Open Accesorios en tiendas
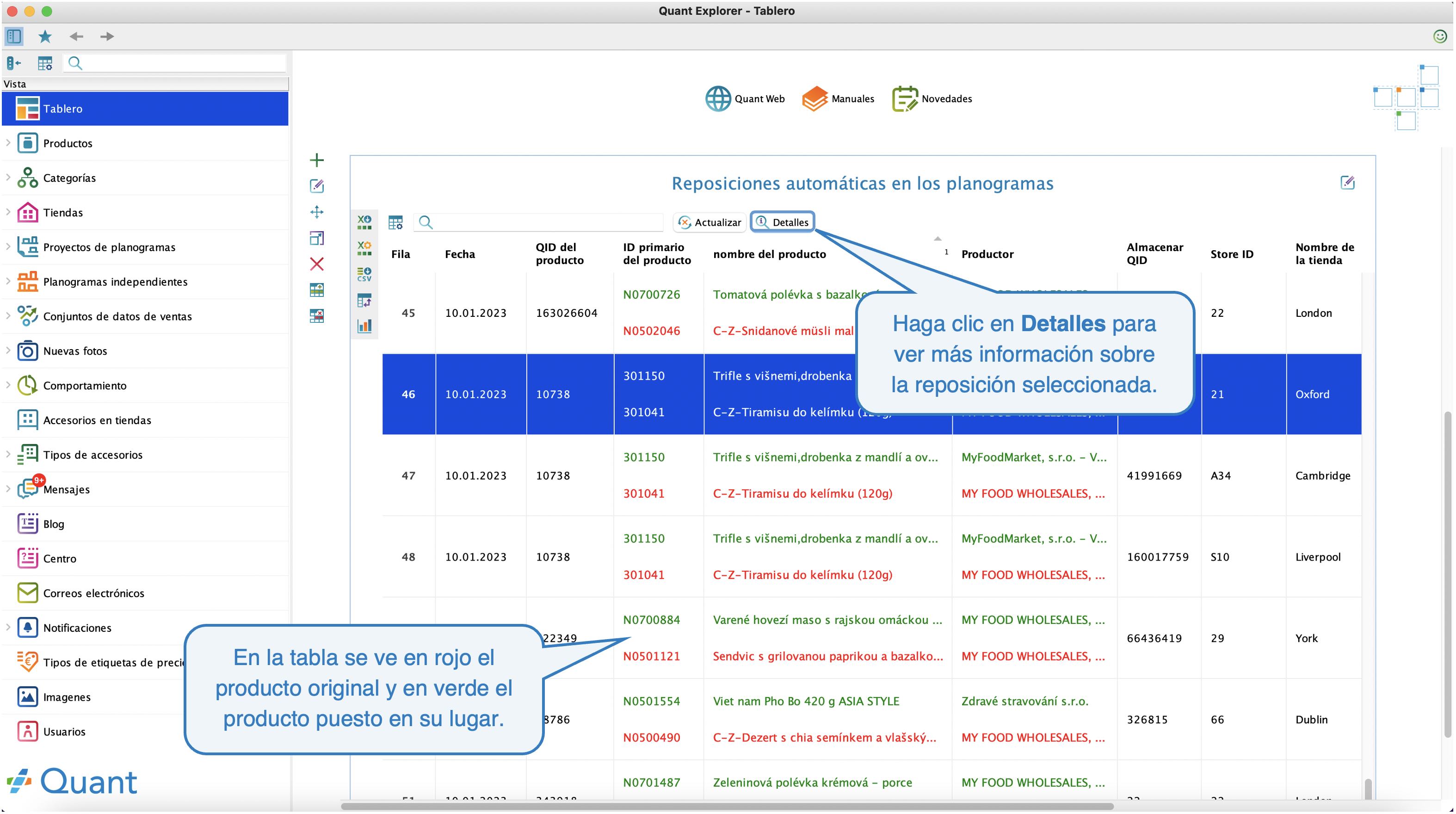Image resolution: width=1456 pixels, height=814 pixels. (x=145, y=420)
